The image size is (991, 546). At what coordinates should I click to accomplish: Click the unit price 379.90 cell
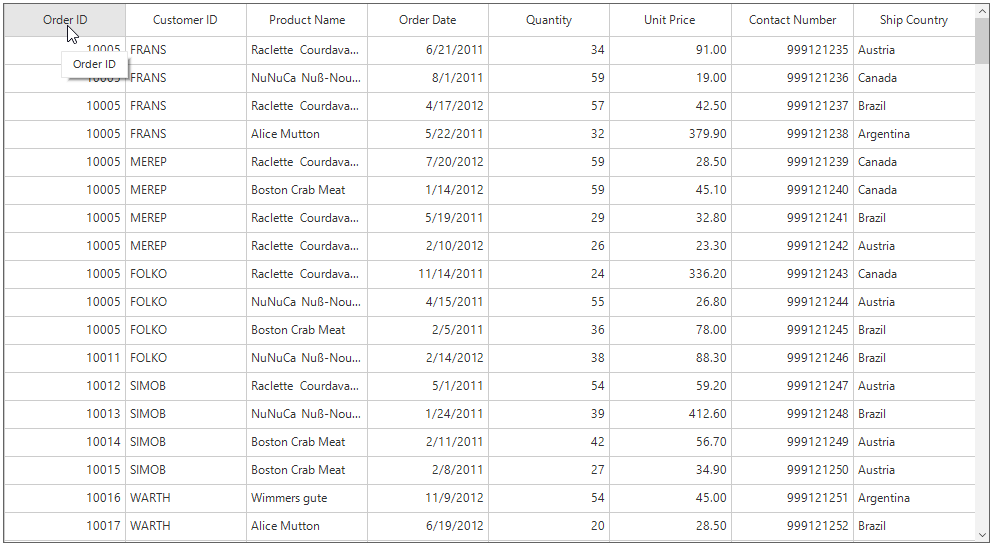pyautogui.click(x=670, y=134)
